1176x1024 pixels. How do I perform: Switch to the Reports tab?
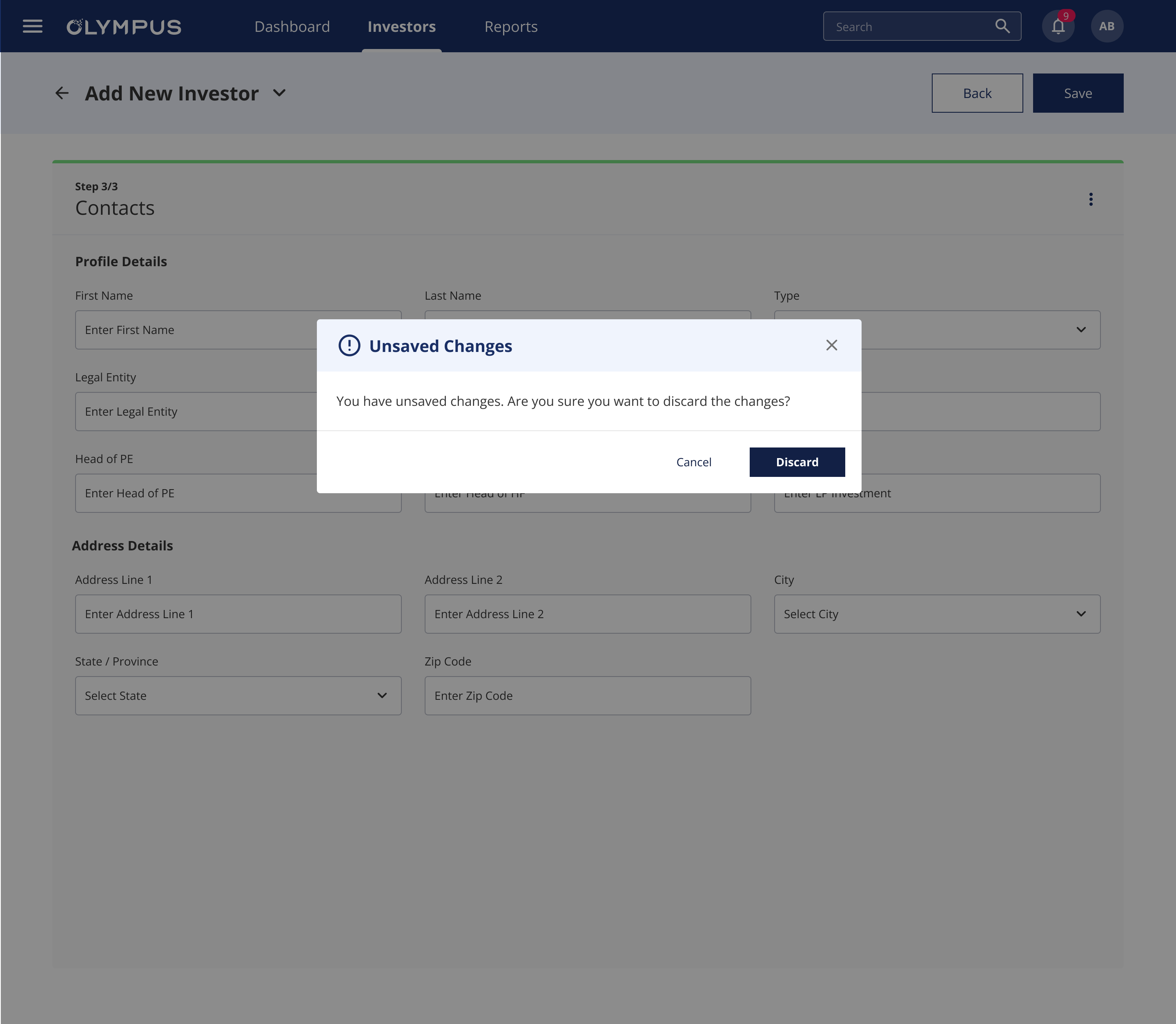pyautogui.click(x=511, y=27)
